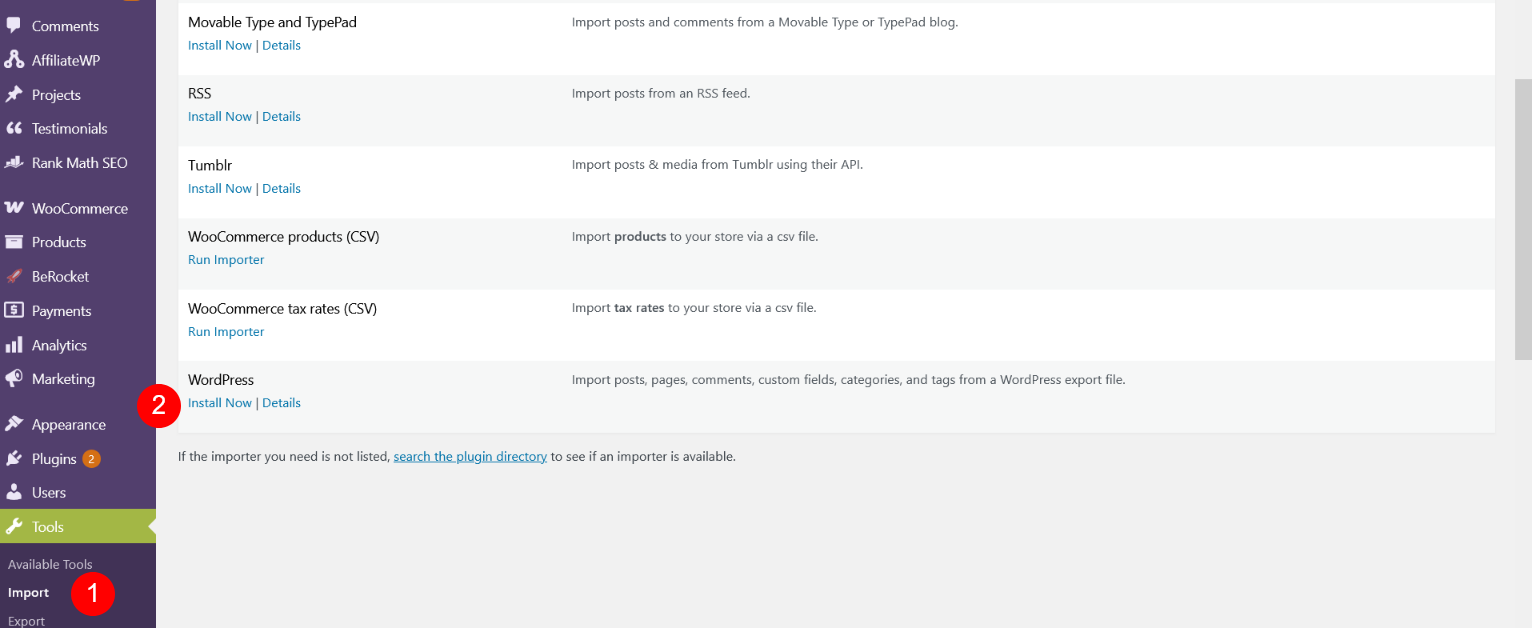1532x628 pixels.
Task: Go to the Projects menu
Action: (56, 95)
